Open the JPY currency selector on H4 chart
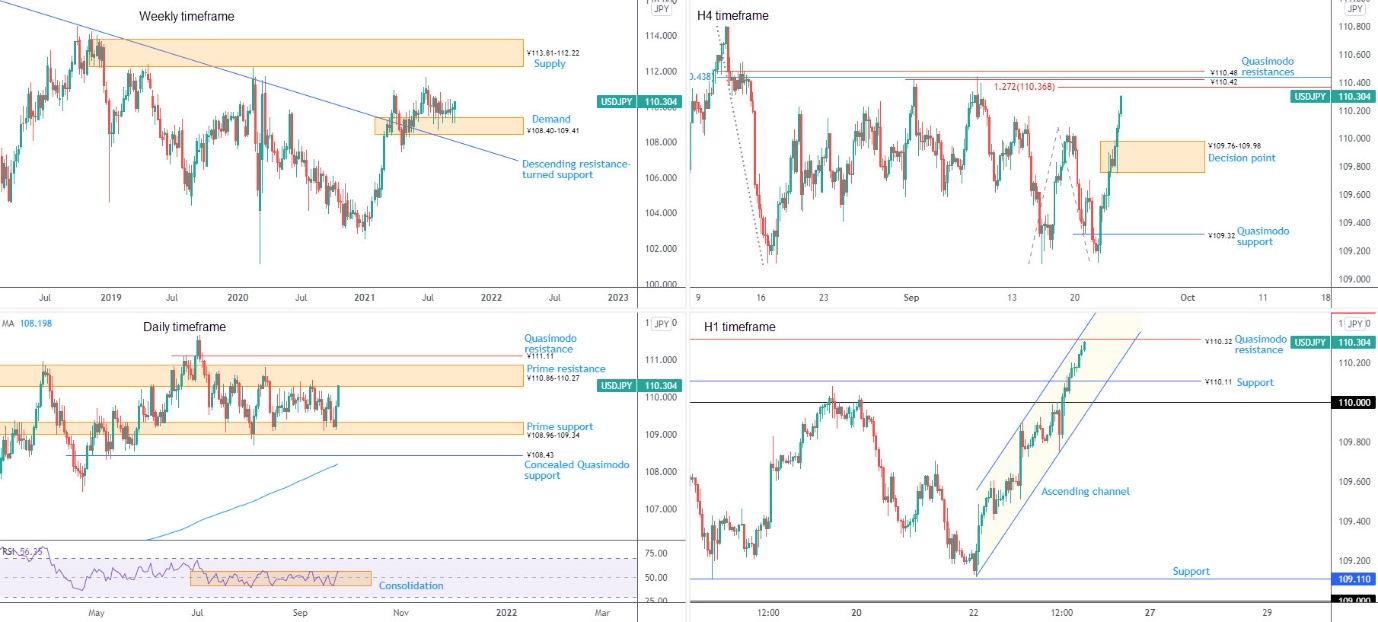Image resolution: width=1378 pixels, height=622 pixels. (1355, 8)
